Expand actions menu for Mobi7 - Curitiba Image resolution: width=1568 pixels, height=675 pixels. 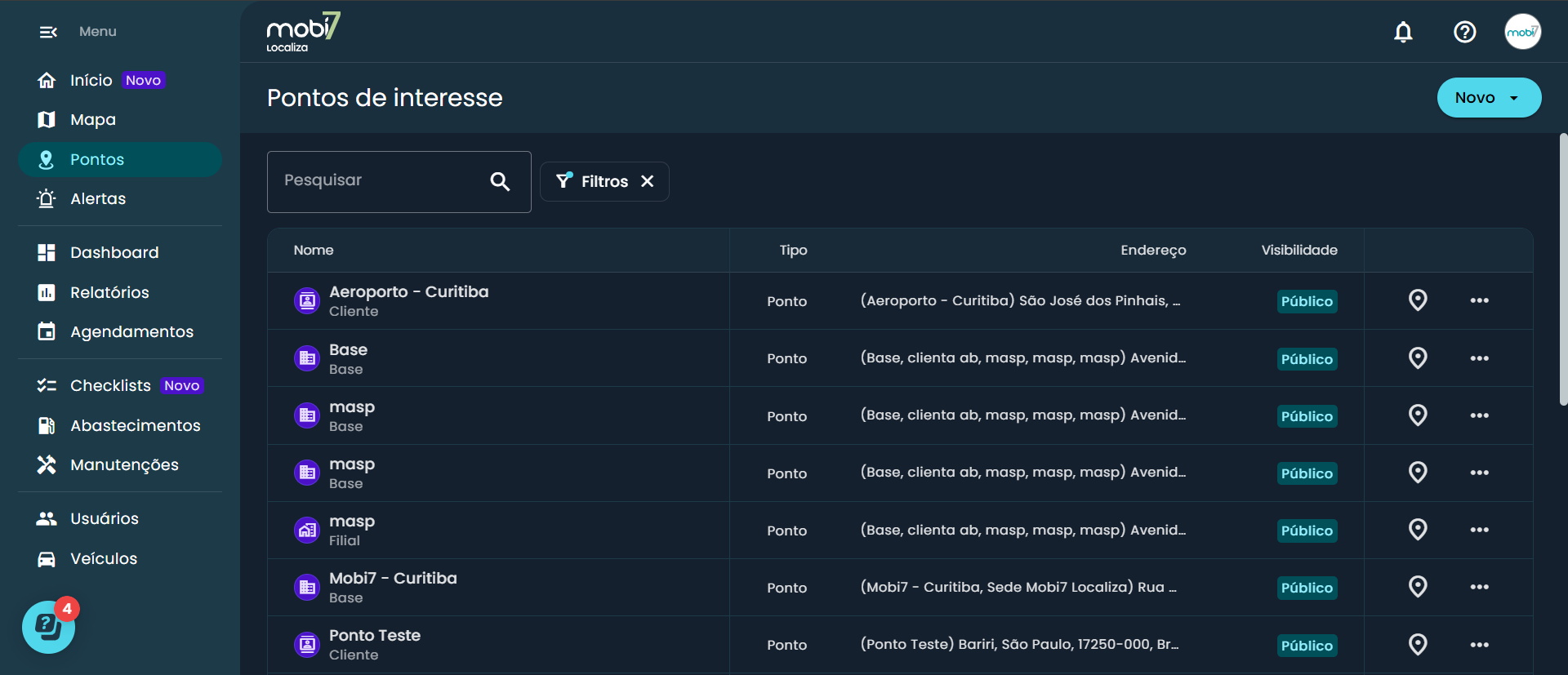[1479, 587]
